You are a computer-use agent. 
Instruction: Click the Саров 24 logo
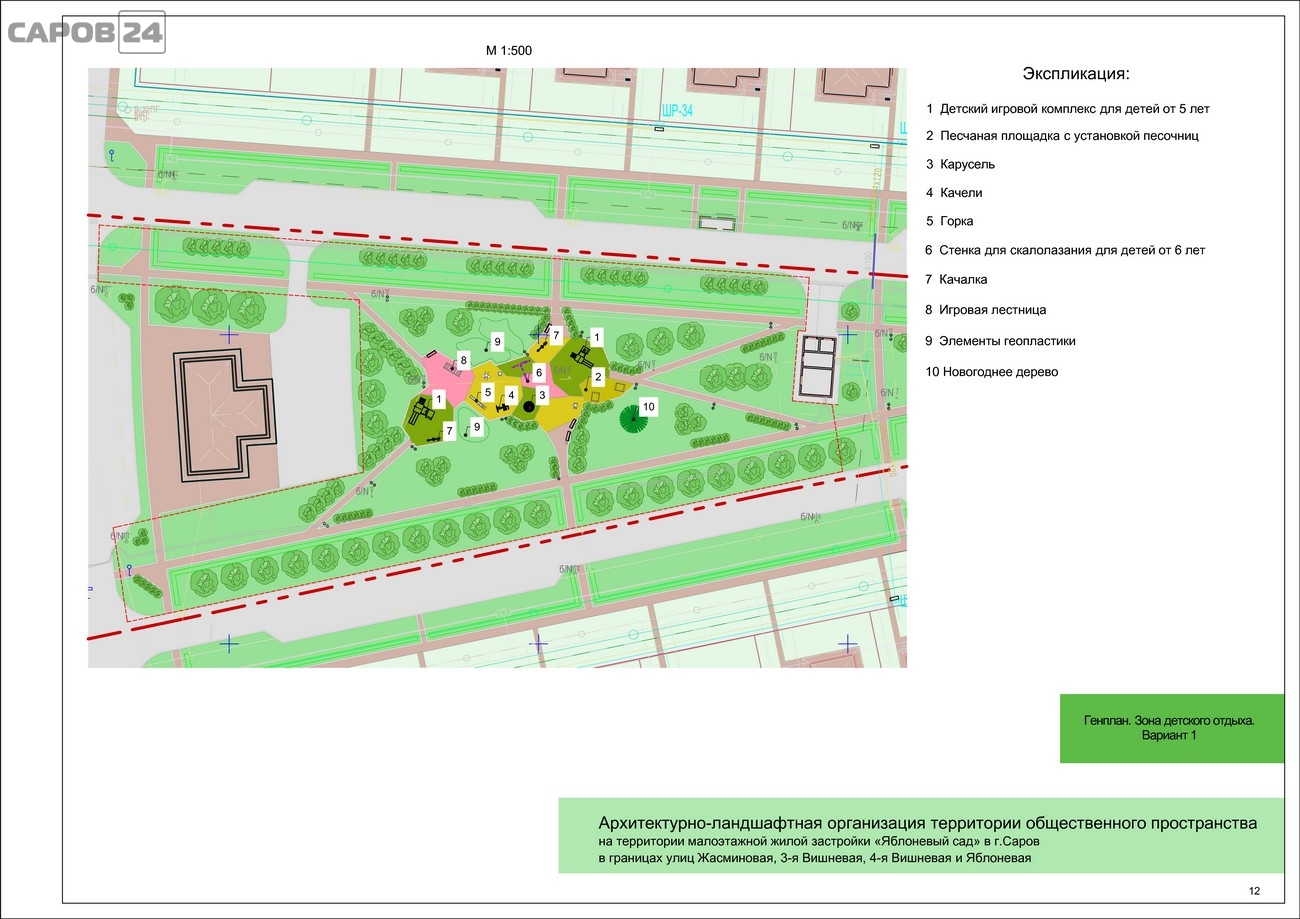(86, 32)
